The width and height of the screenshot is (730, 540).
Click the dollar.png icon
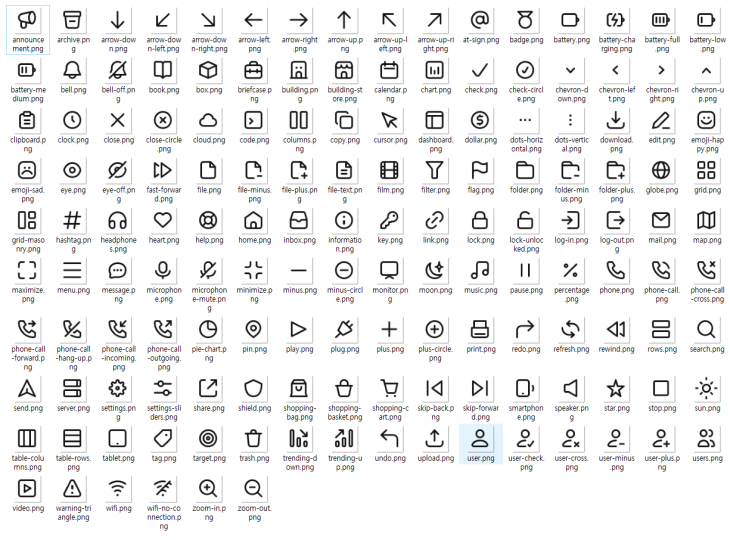480,120
